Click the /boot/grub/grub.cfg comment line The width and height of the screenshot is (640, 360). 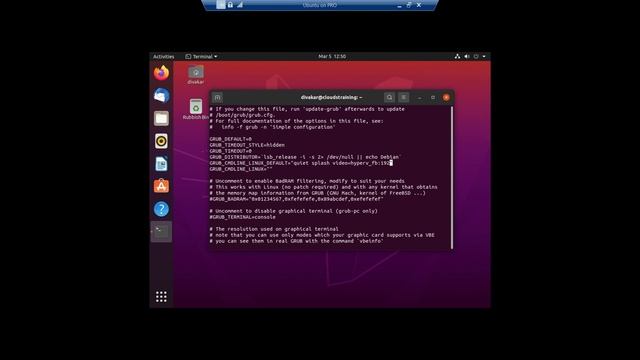click(x=242, y=115)
